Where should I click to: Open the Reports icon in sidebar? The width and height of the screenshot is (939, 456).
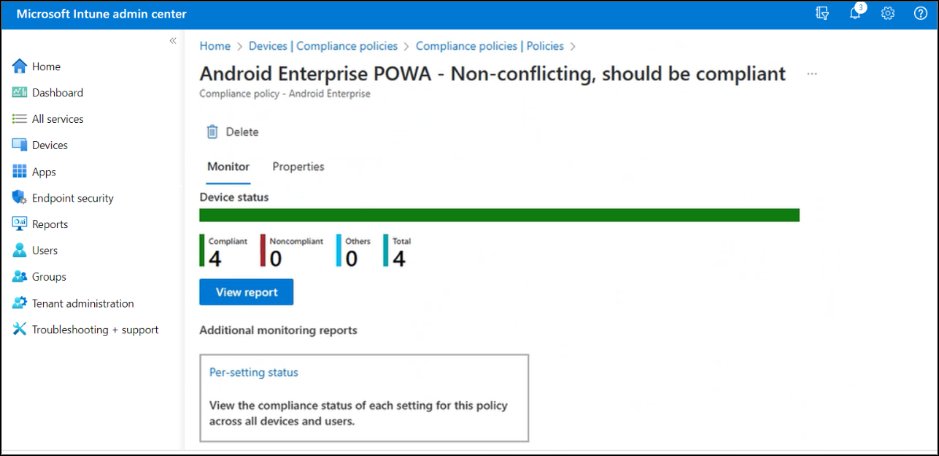coord(19,224)
